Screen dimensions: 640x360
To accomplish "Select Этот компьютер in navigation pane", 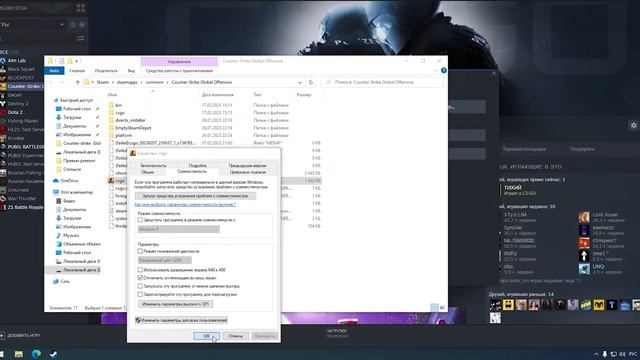I will (77, 192).
